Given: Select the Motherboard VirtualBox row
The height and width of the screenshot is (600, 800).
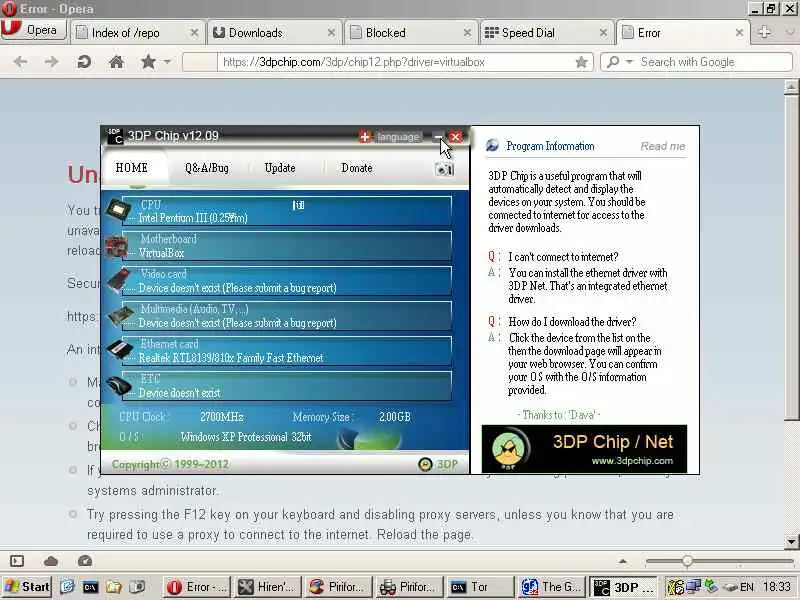Looking at the screenshot, I should click(287, 246).
